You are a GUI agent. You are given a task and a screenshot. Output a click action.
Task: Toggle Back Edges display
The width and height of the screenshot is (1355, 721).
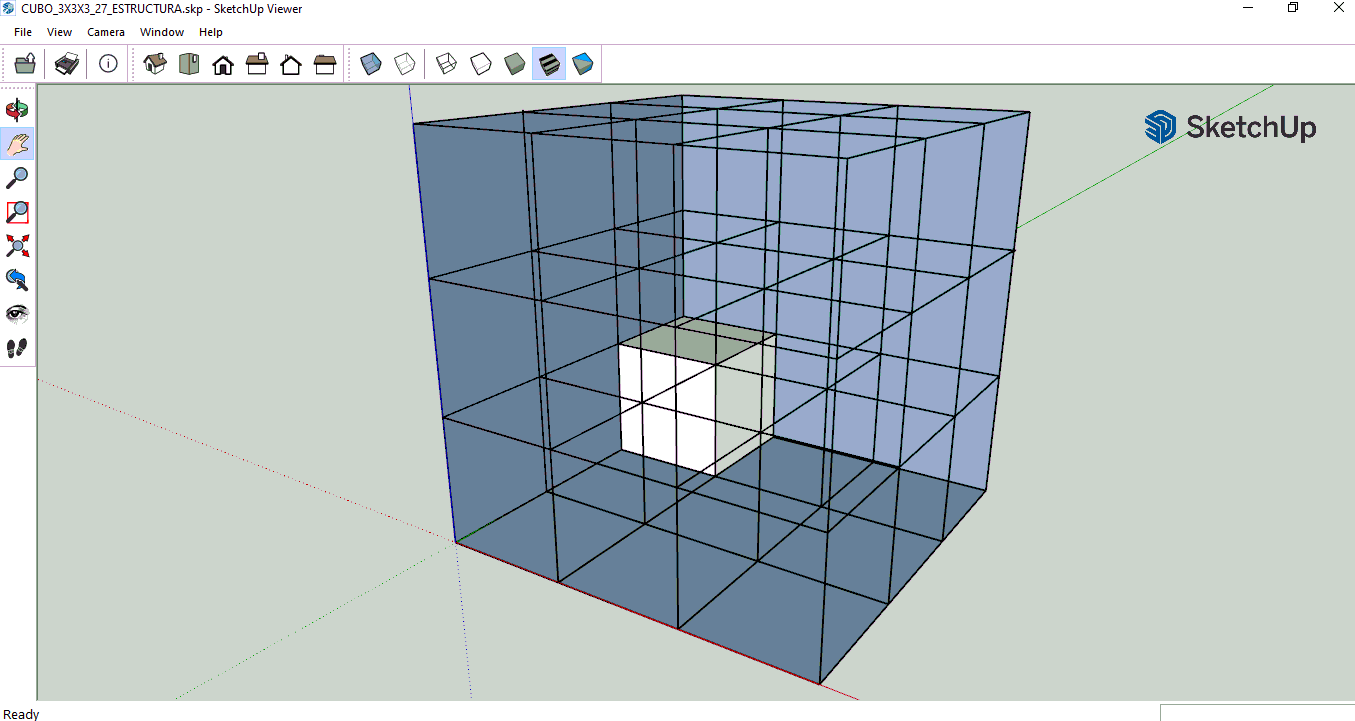(404, 65)
